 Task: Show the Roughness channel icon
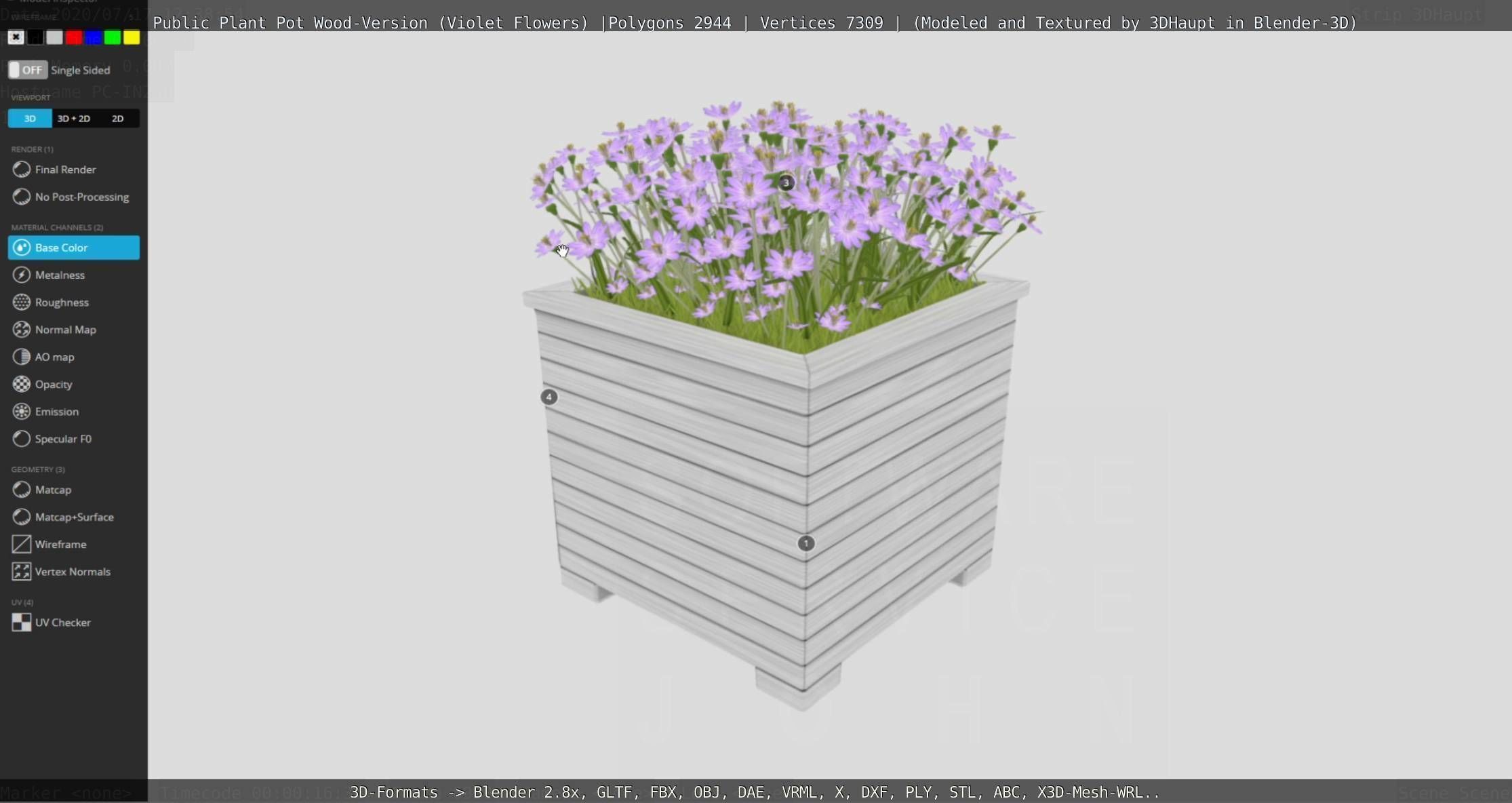point(22,302)
